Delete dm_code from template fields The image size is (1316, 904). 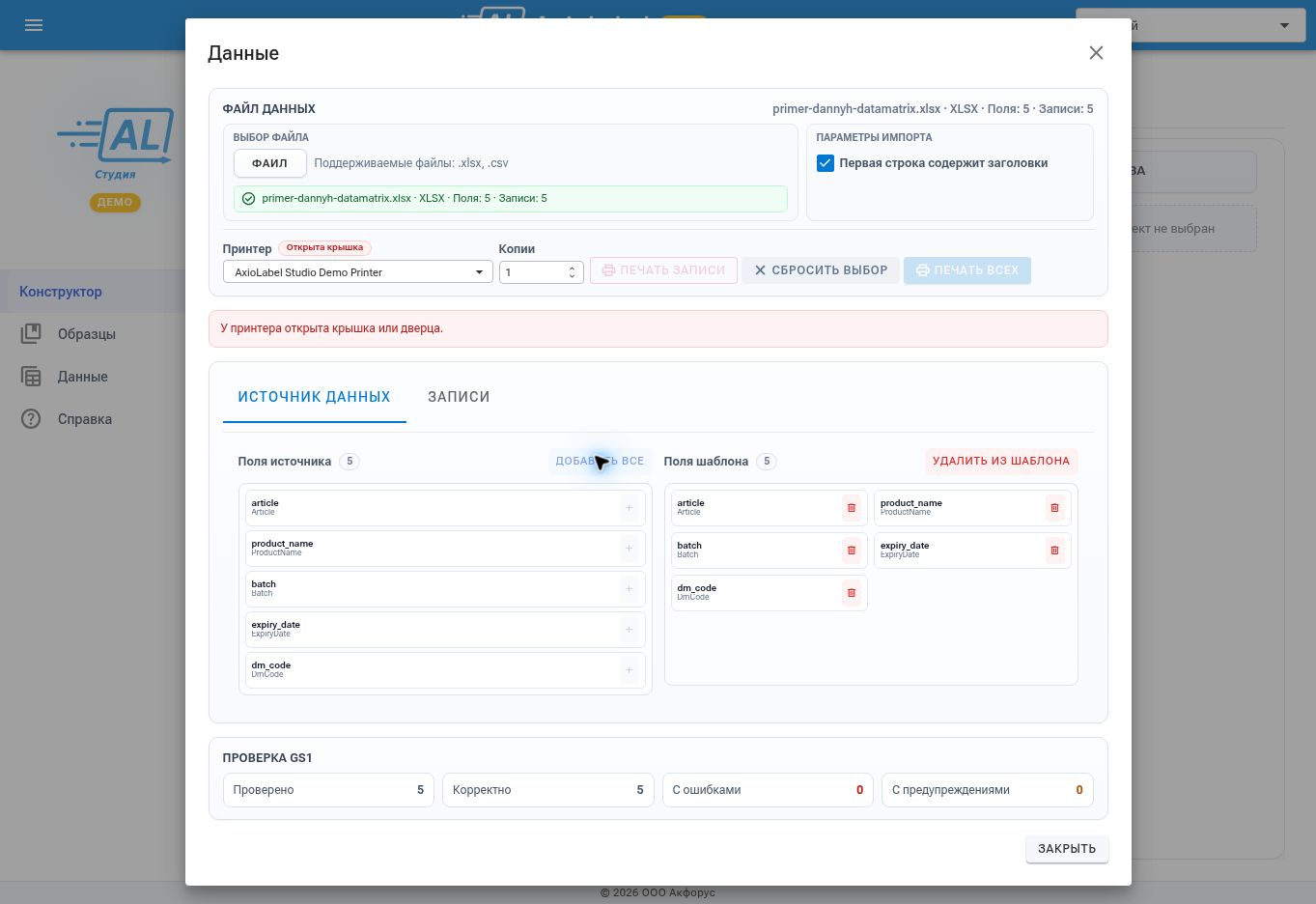pyautogui.click(x=851, y=593)
